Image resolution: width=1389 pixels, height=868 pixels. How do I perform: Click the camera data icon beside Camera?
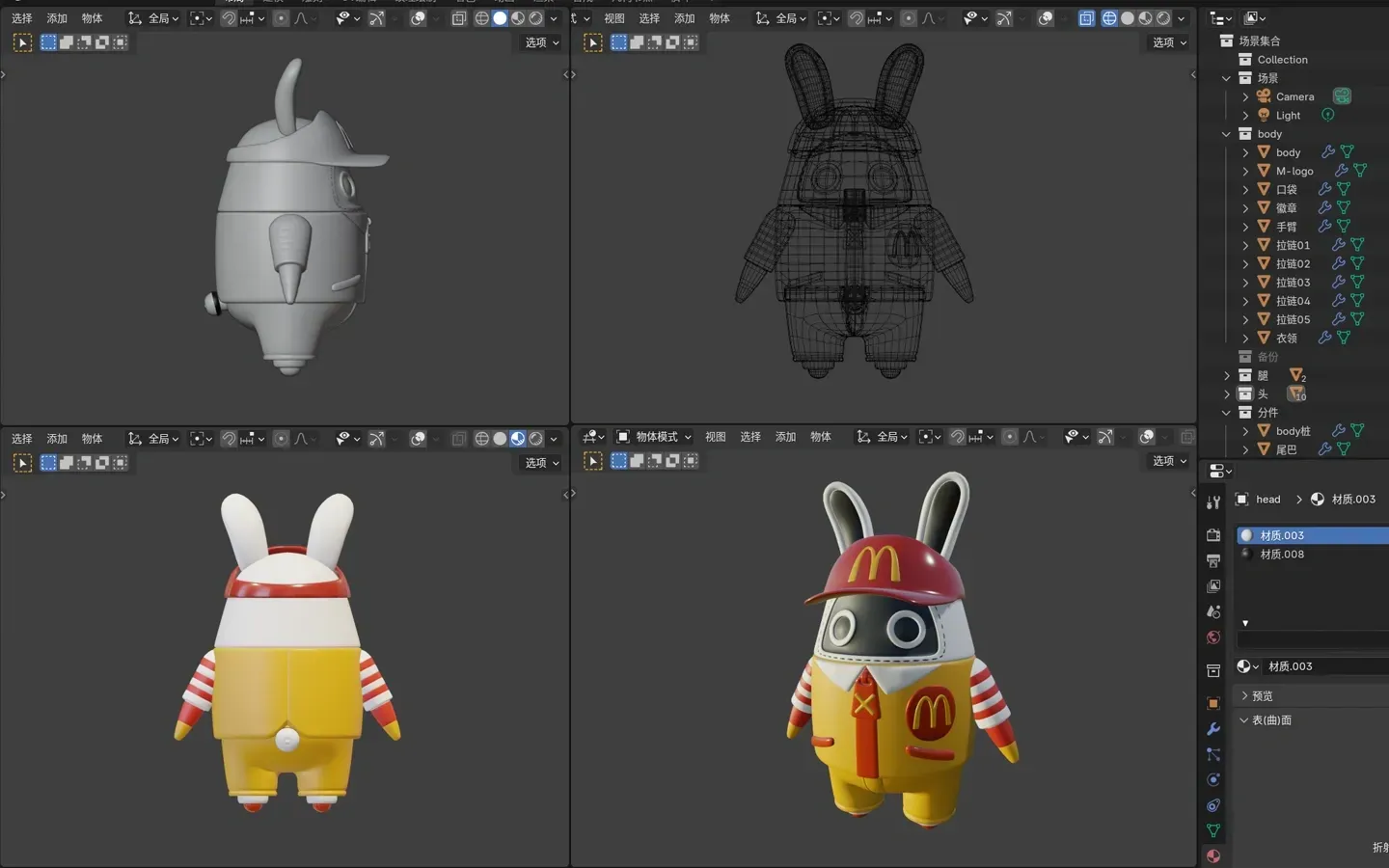pyautogui.click(x=1342, y=96)
